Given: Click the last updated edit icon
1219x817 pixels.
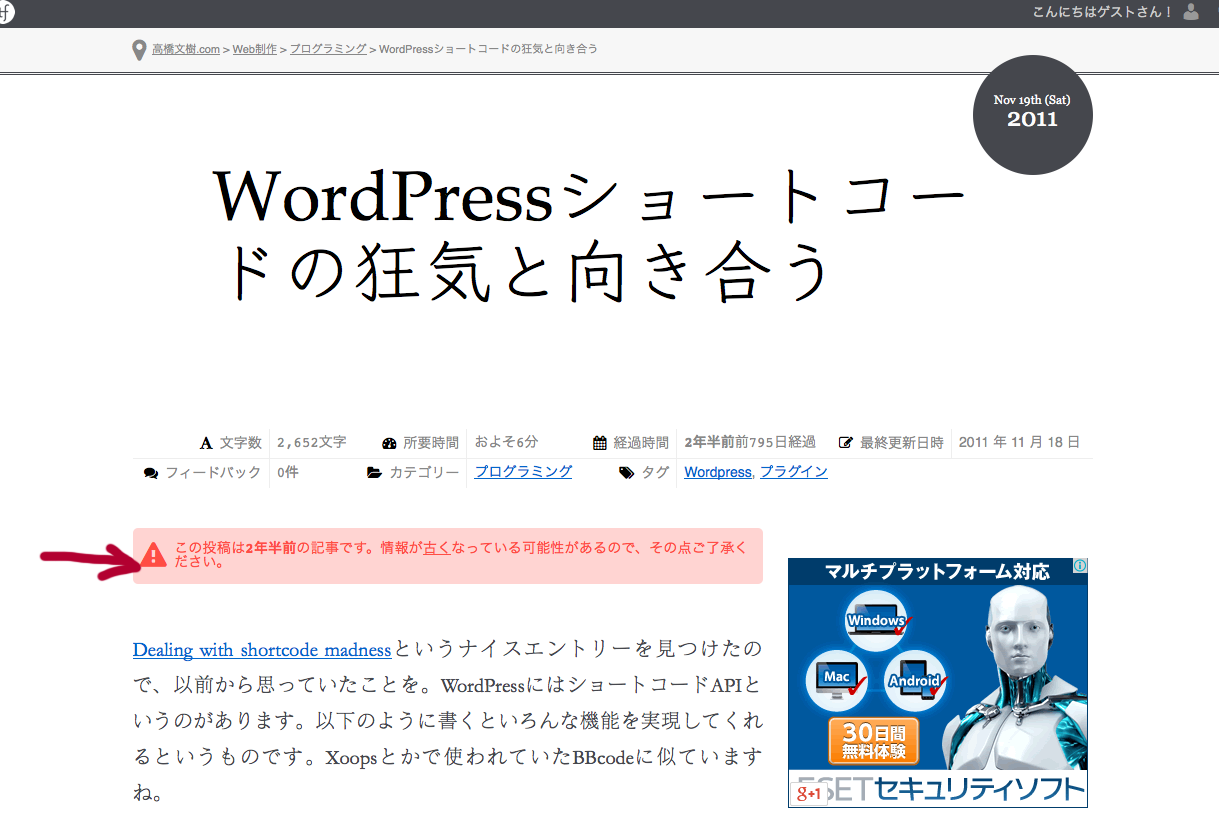Looking at the screenshot, I should coord(846,443).
